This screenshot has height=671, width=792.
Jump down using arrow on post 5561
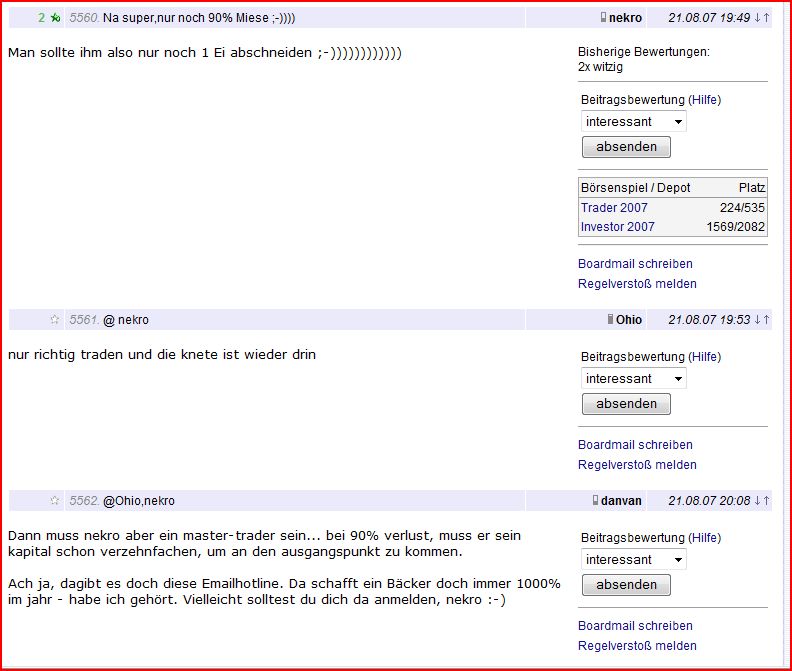click(758, 319)
